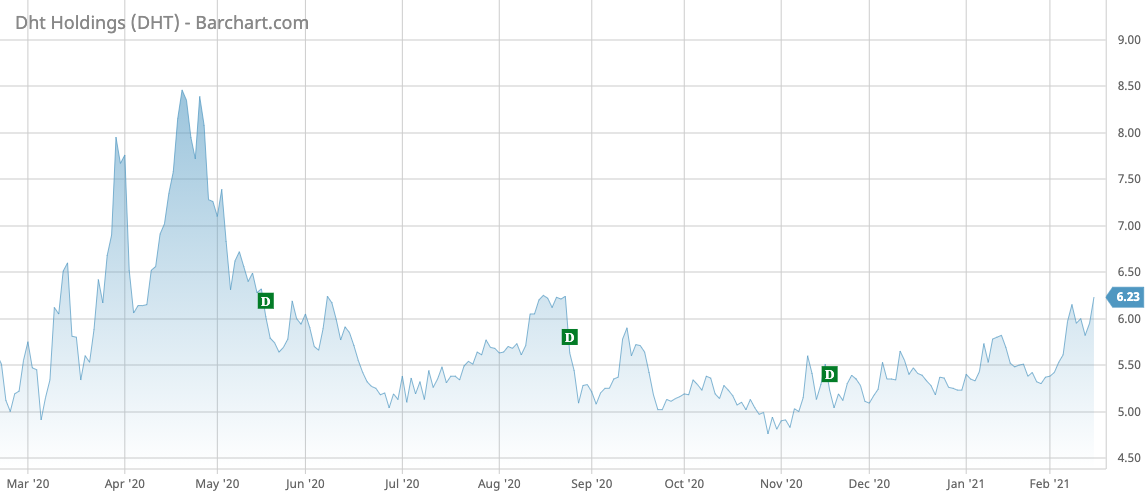
Task: Click the 6.00 price axis label
Action: [x=1128, y=319]
